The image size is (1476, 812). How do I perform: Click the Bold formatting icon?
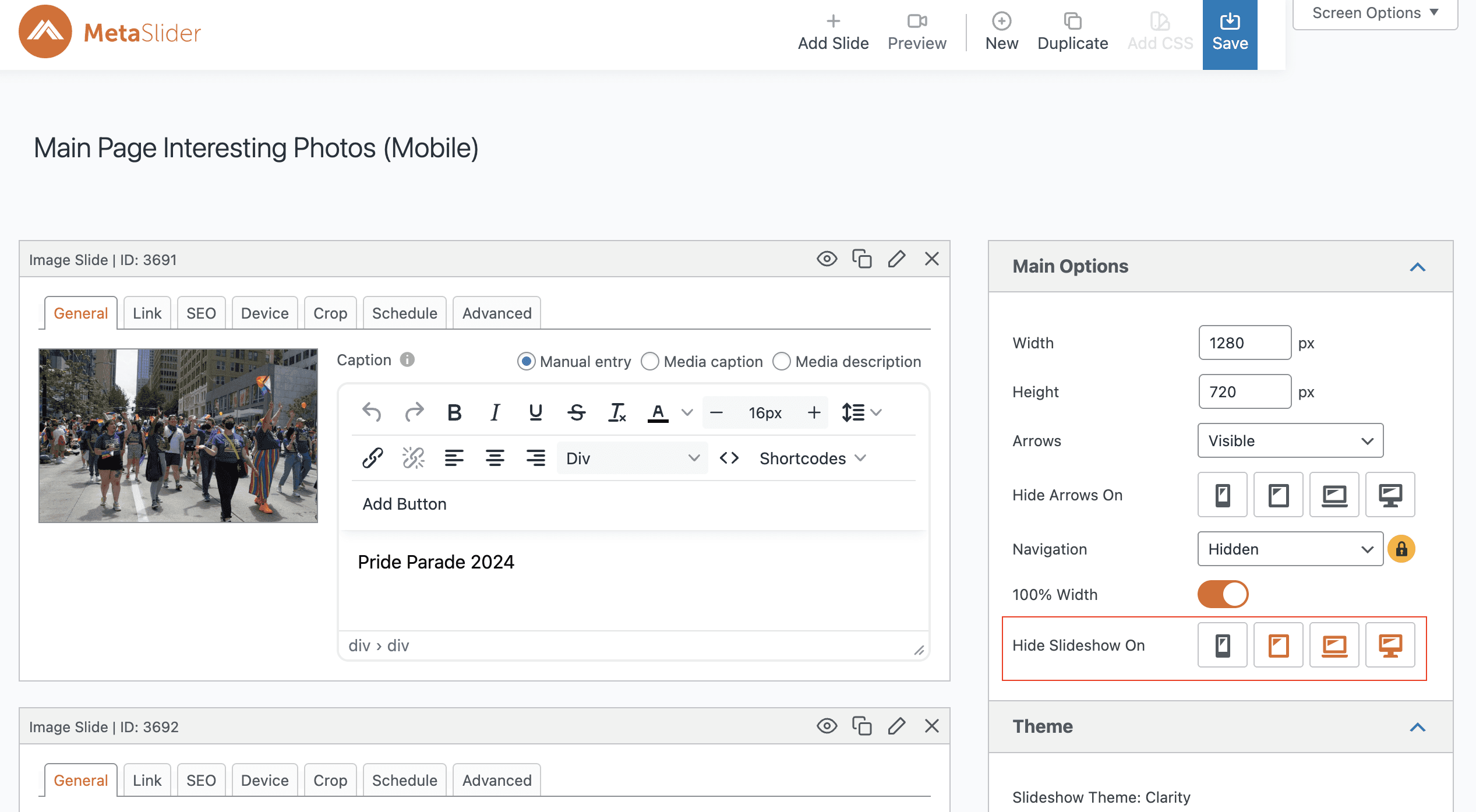(x=454, y=412)
